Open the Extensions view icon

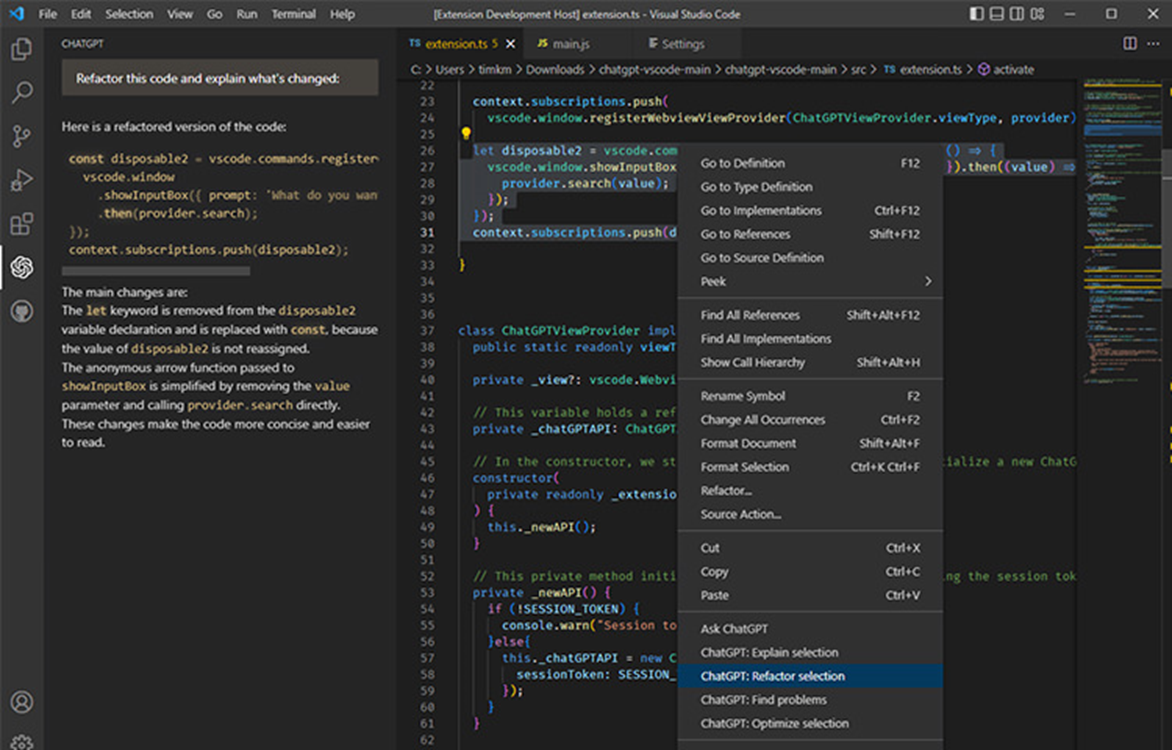21,224
